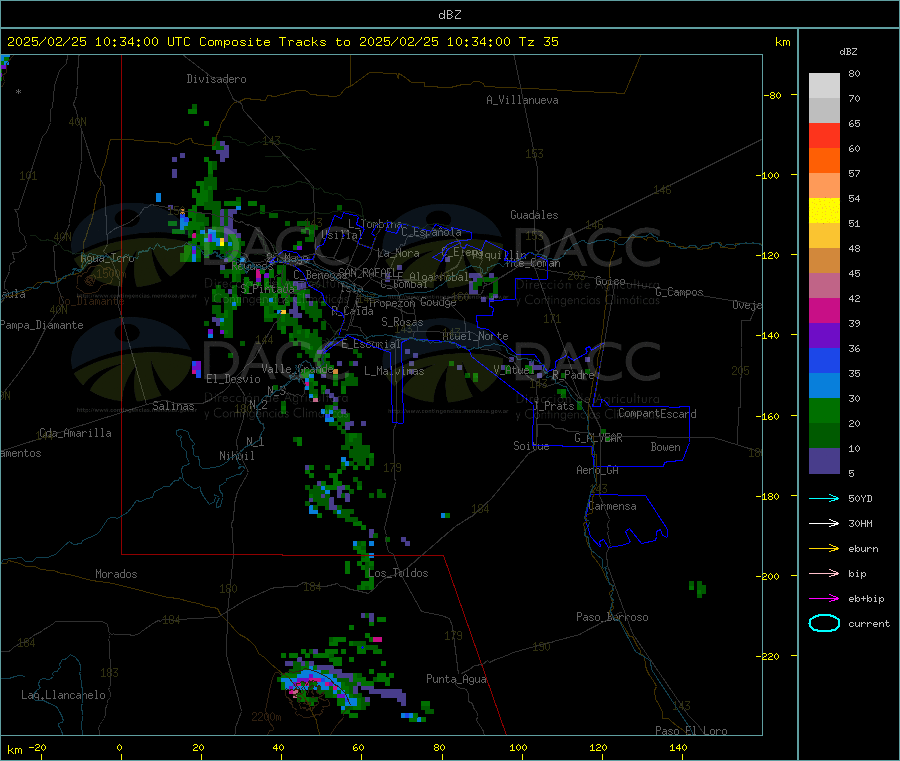
Task: Click the 'Guico' map label
Action: [x=610, y=281]
